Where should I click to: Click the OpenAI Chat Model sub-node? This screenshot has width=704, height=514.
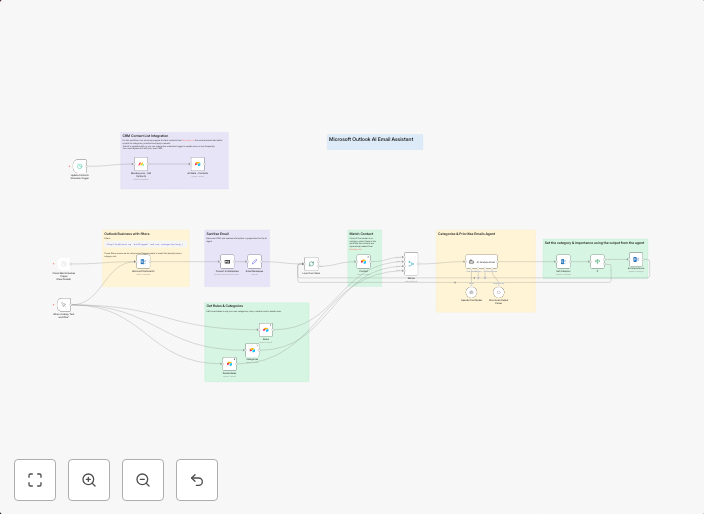coord(471,291)
